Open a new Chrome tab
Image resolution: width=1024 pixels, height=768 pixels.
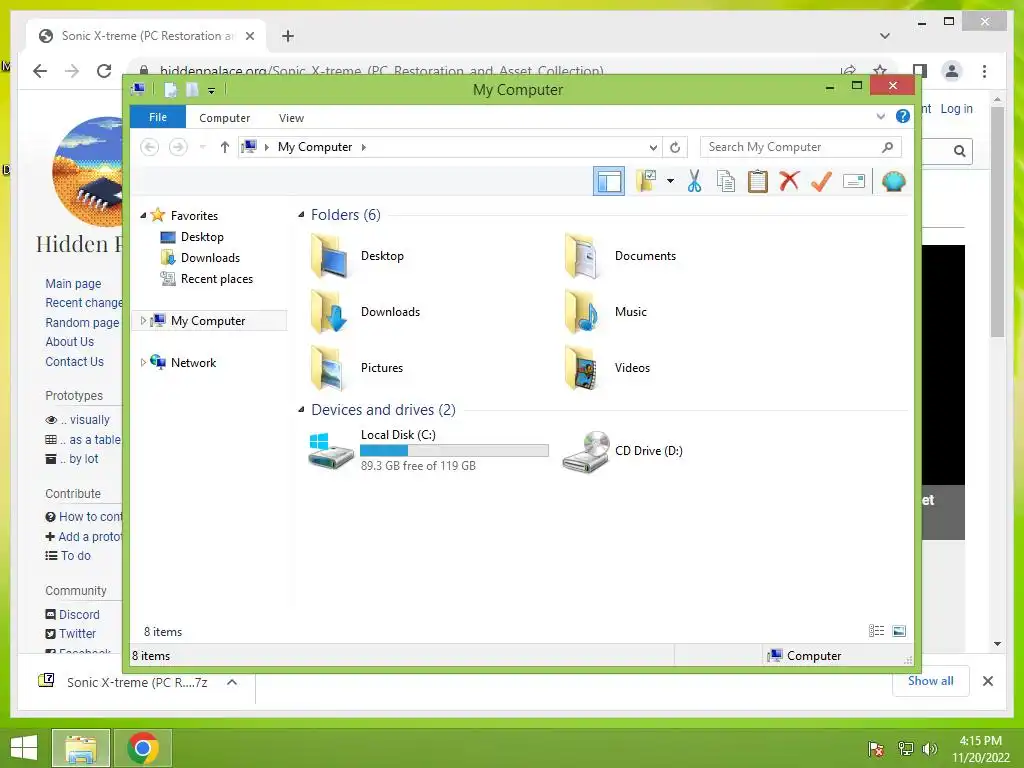(x=288, y=36)
